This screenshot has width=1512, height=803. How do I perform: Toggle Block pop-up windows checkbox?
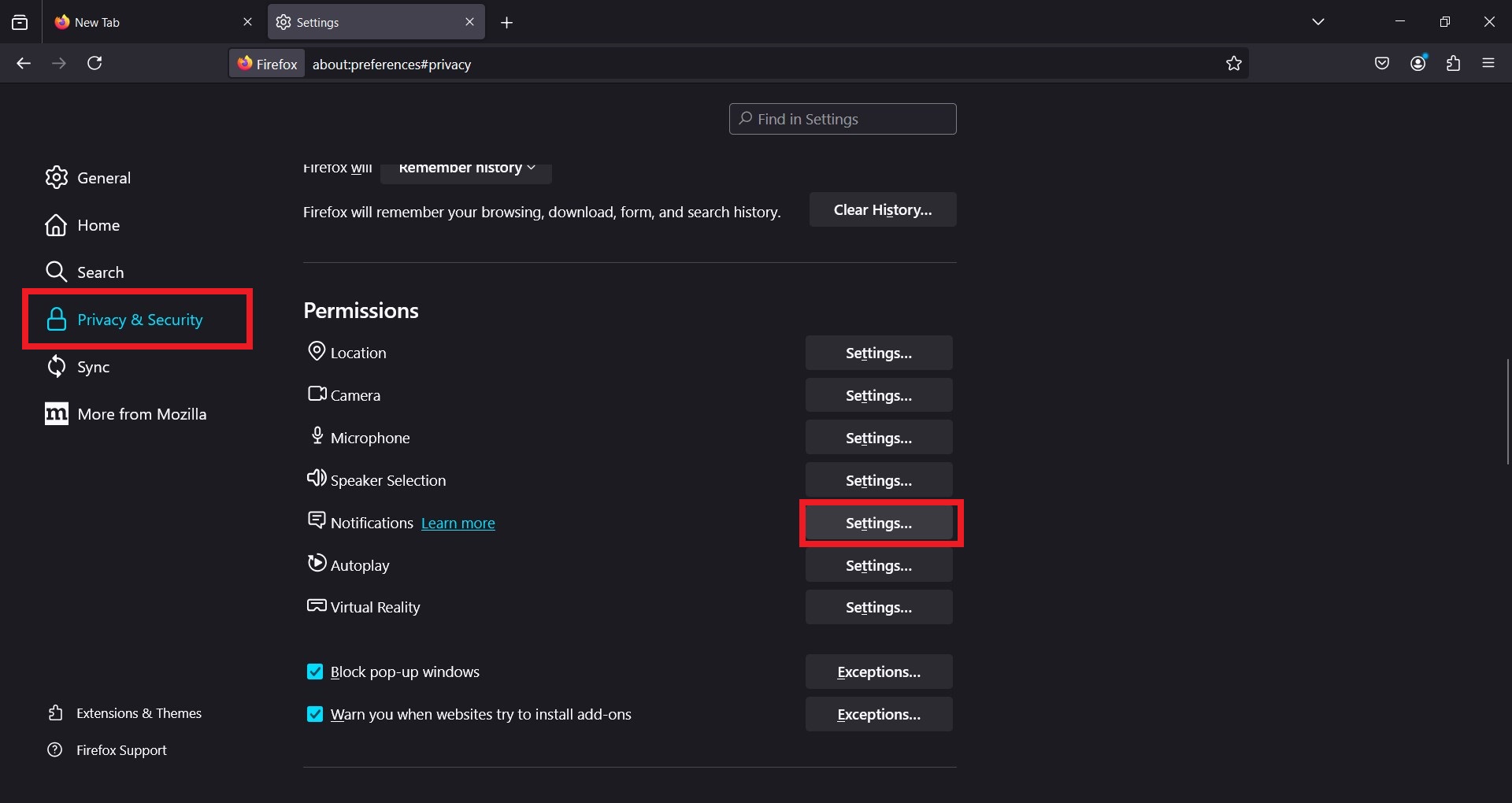[315, 672]
